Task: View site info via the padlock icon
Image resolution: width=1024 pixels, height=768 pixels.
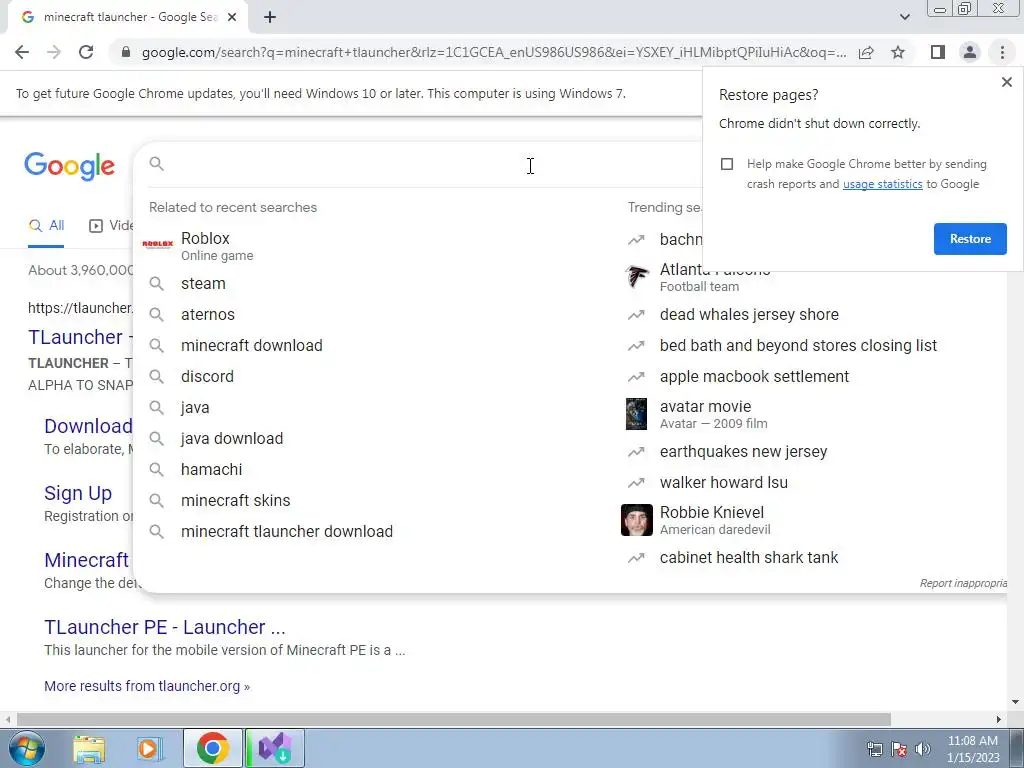Action: 126,52
